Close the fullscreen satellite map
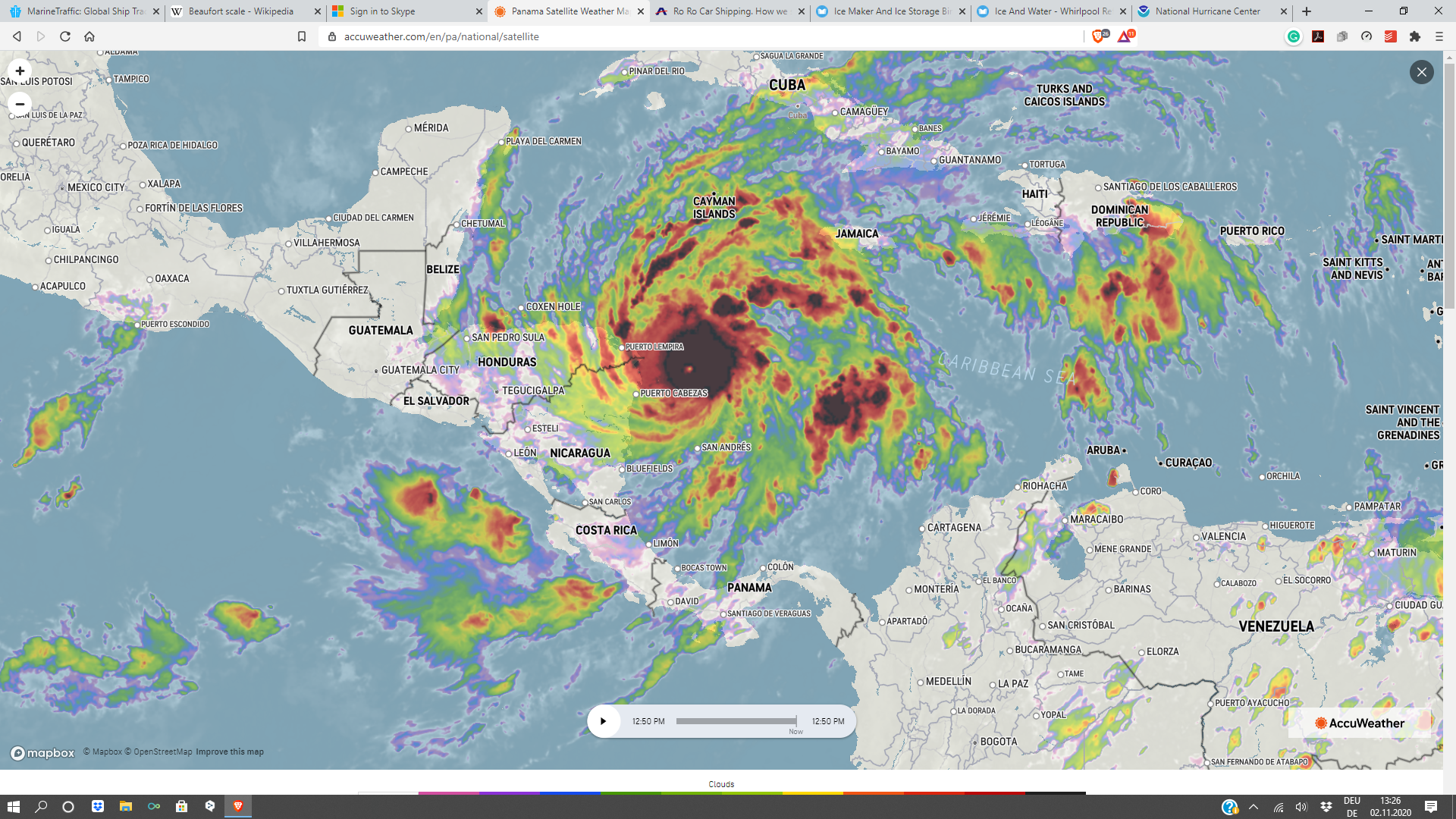Viewport: 1456px width, 819px height. [1421, 72]
